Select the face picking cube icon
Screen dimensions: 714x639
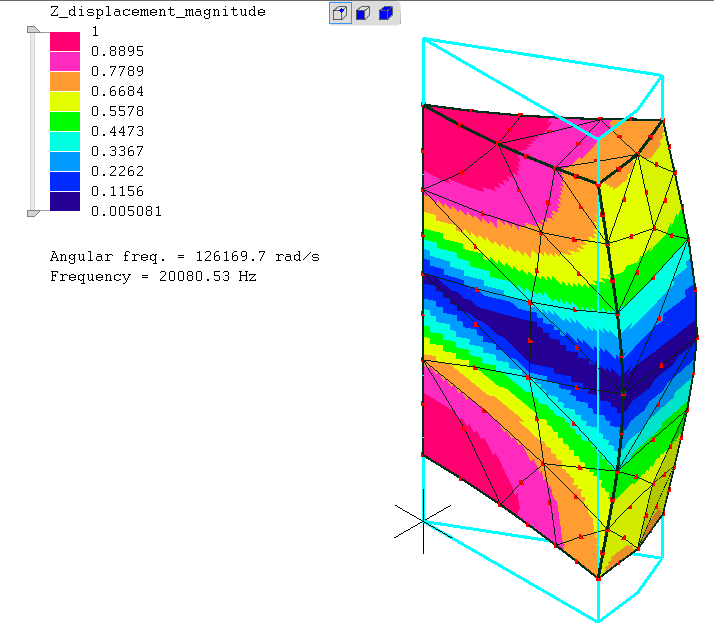pyautogui.click(x=363, y=13)
